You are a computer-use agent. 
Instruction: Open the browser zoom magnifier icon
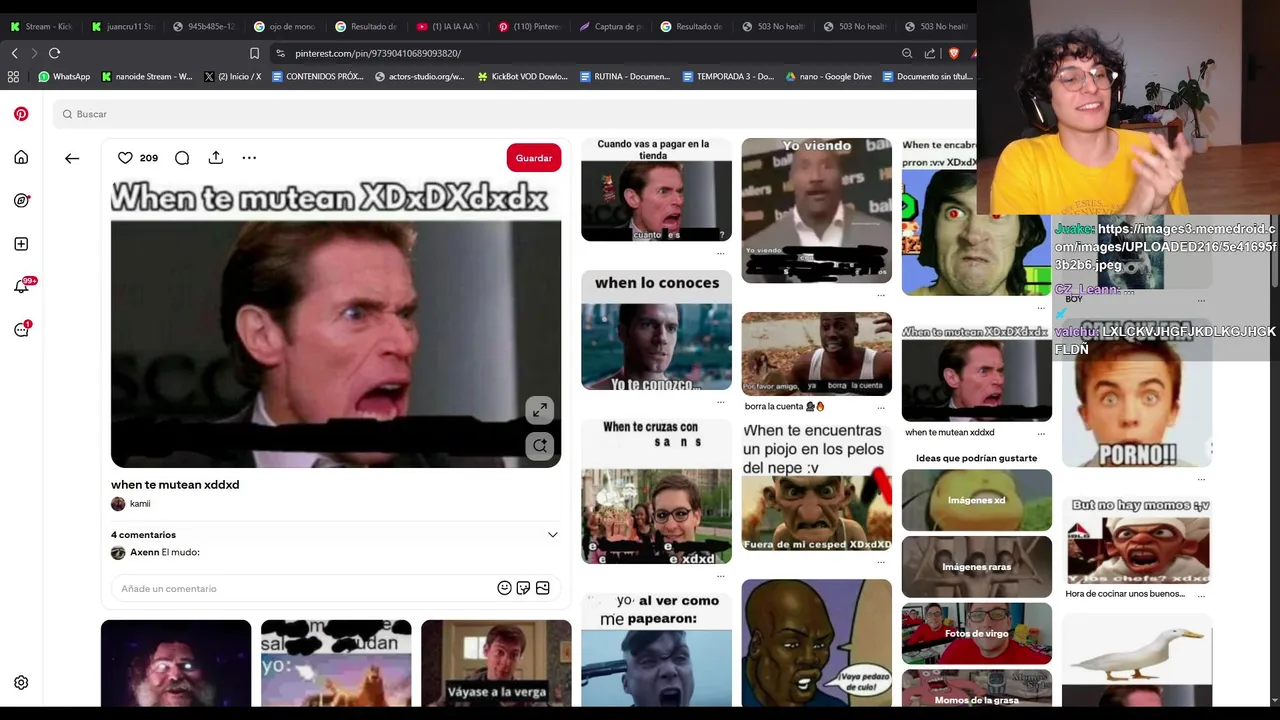(907, 53)
